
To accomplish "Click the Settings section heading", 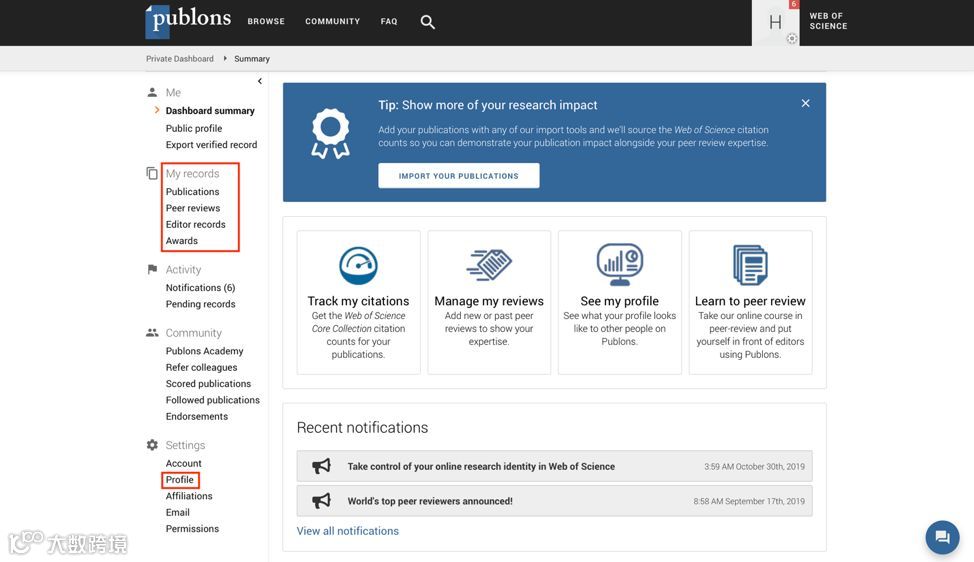I will (x=185, y=445).
